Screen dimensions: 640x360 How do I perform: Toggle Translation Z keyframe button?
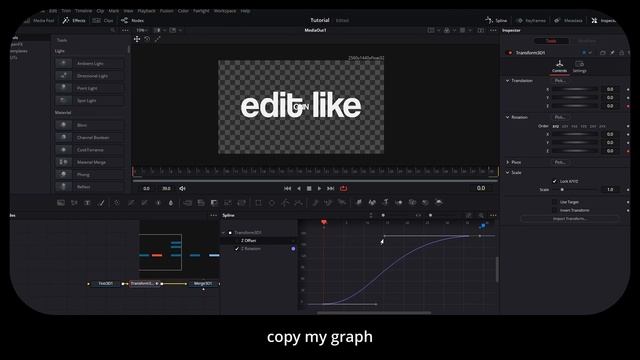tap(628, 106)
